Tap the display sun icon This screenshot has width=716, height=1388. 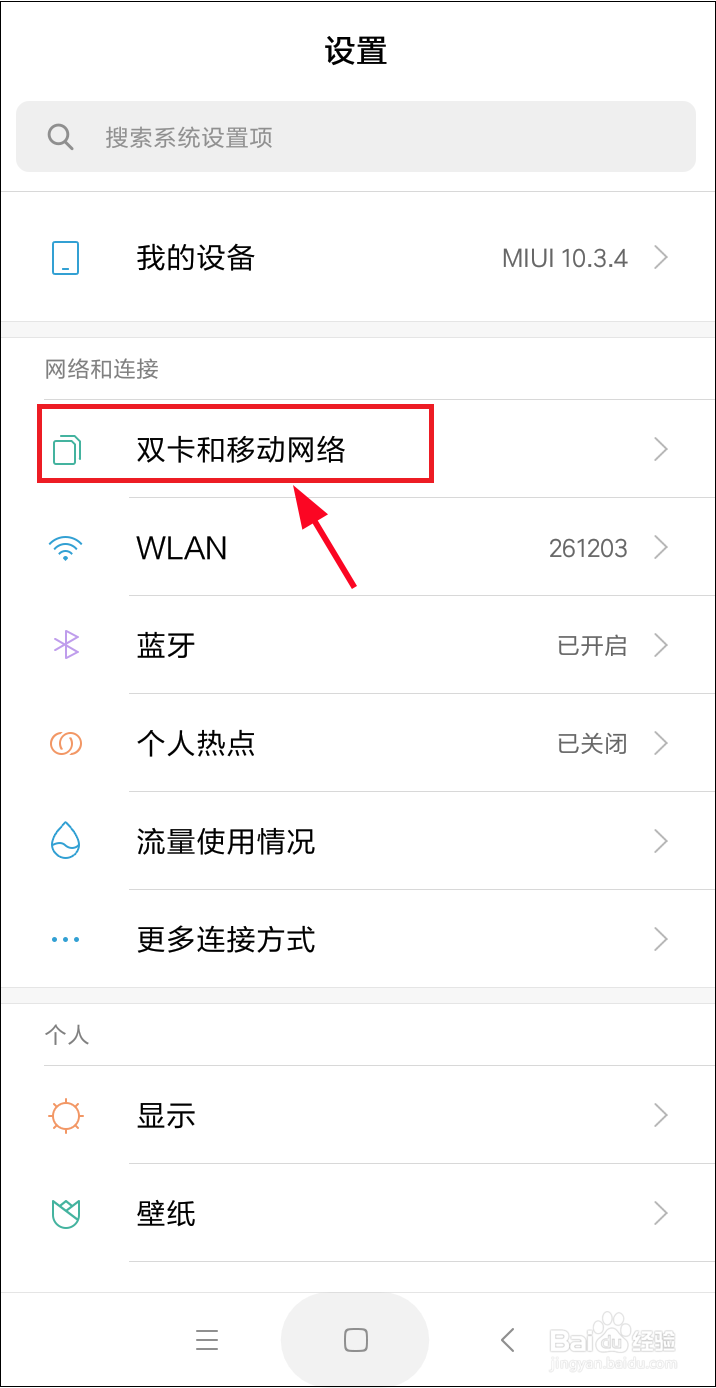(x=66, y=1115)
